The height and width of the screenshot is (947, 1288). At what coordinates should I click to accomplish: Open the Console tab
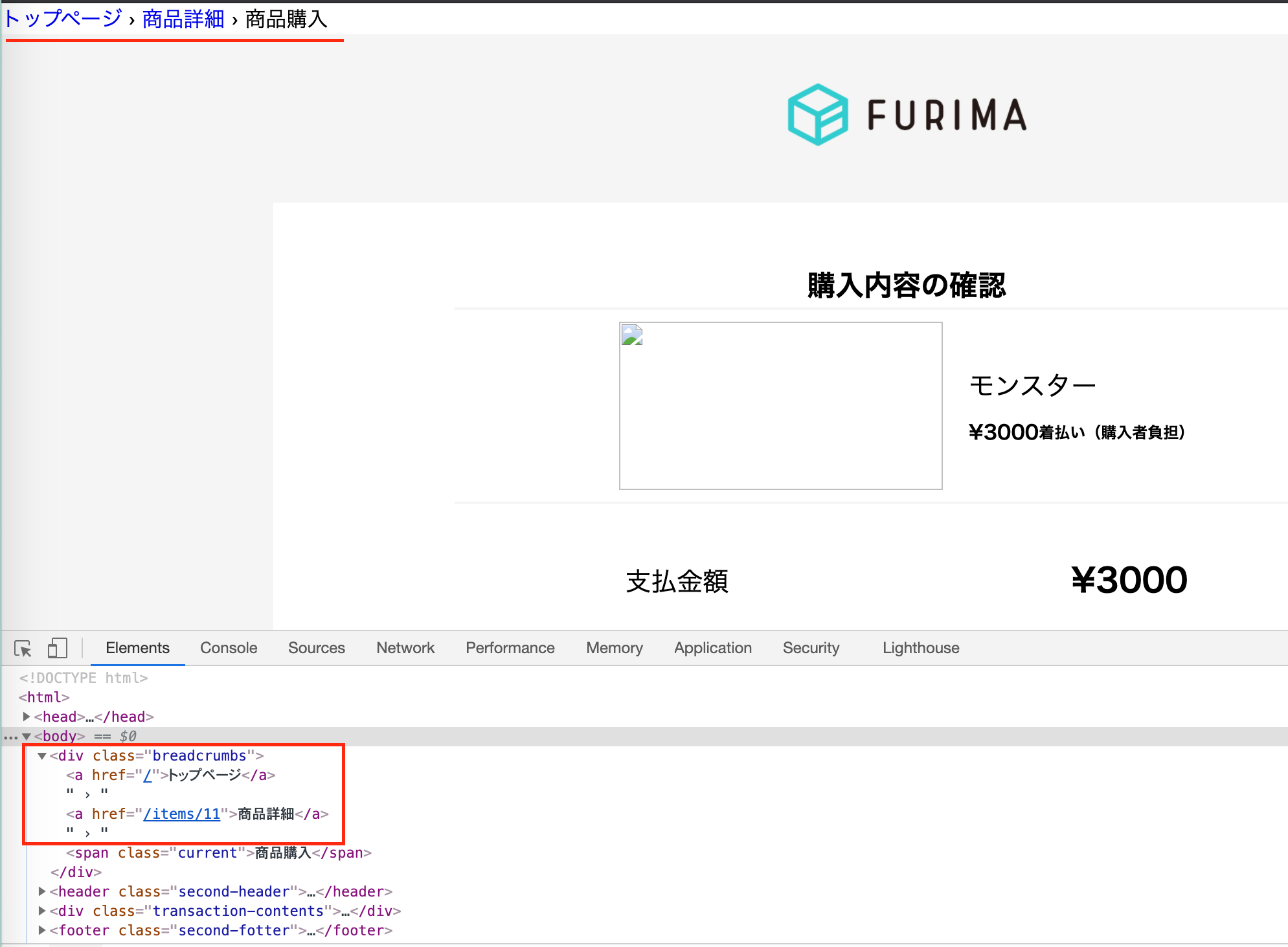[x=229, y=648]
